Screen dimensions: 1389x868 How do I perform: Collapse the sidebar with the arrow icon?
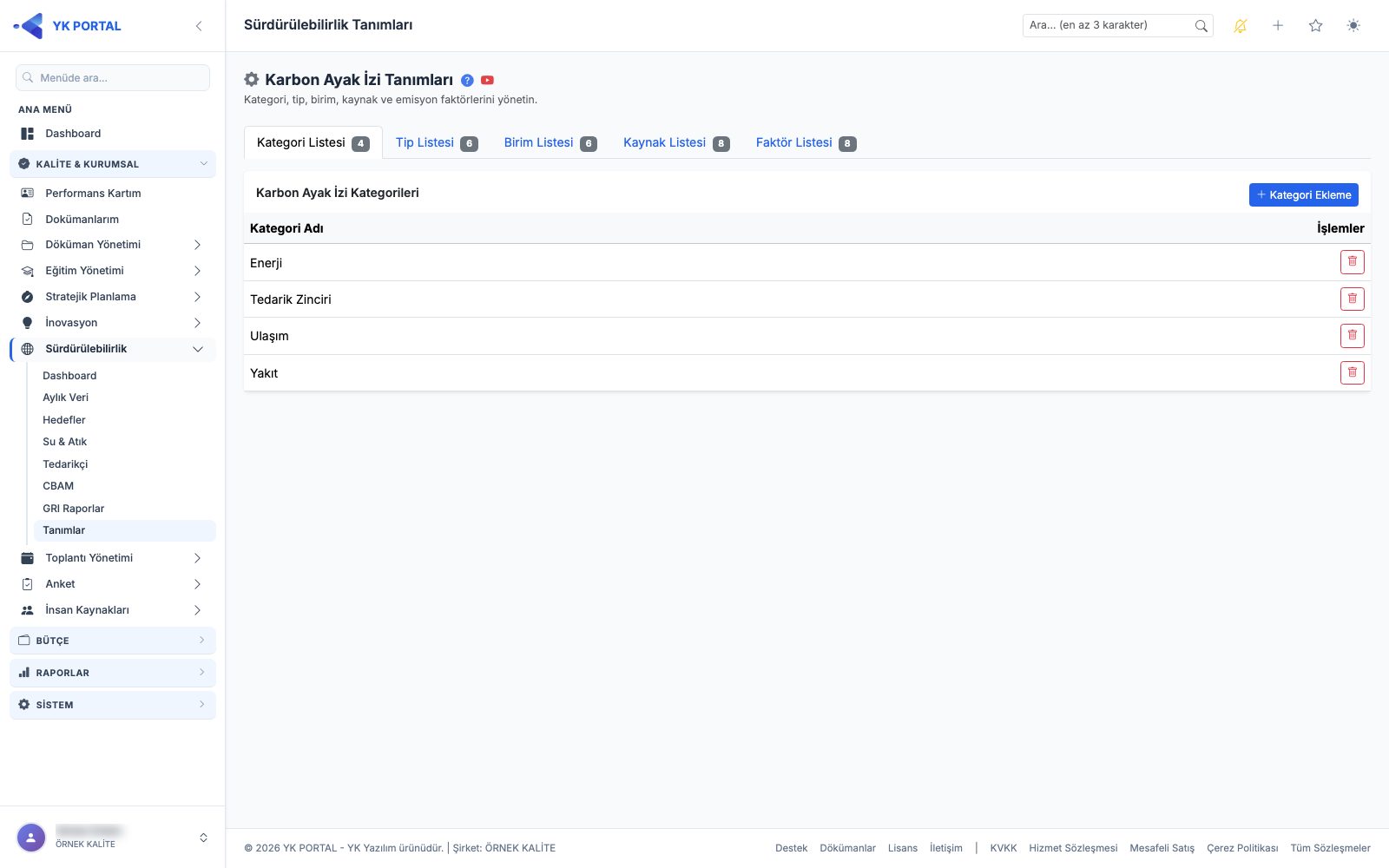point(199,26)
